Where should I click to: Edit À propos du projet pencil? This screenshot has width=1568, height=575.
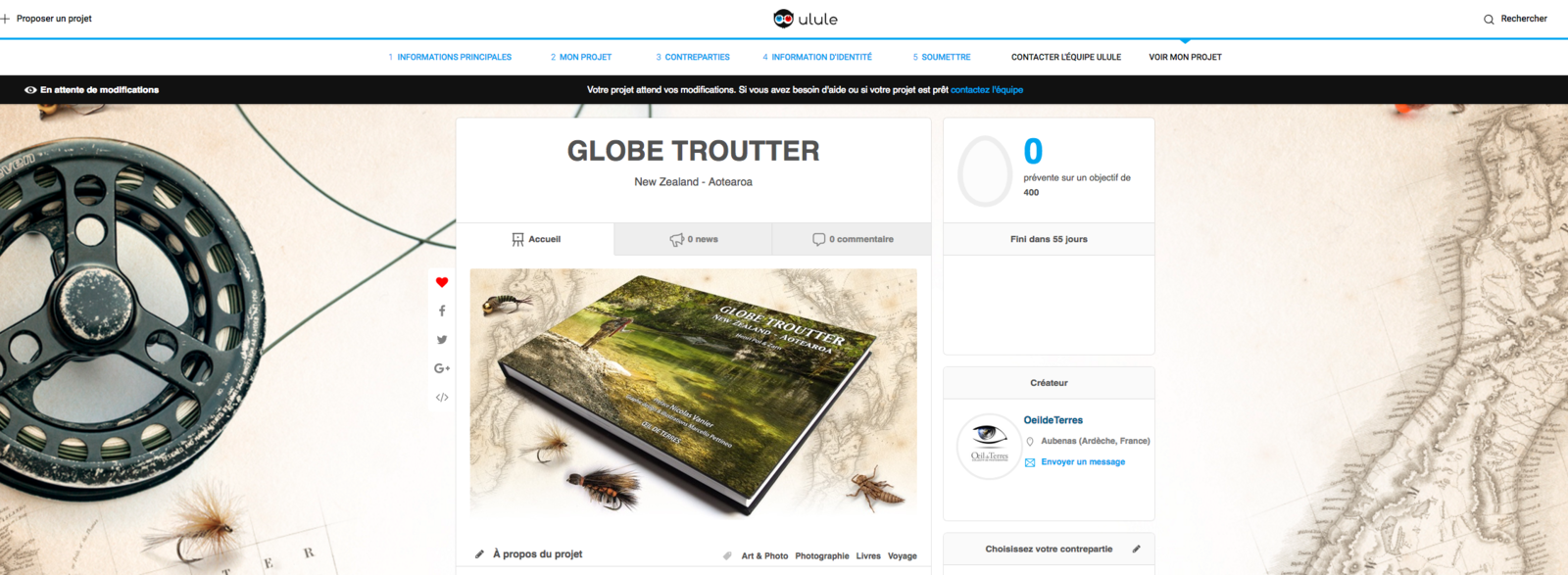479,554
